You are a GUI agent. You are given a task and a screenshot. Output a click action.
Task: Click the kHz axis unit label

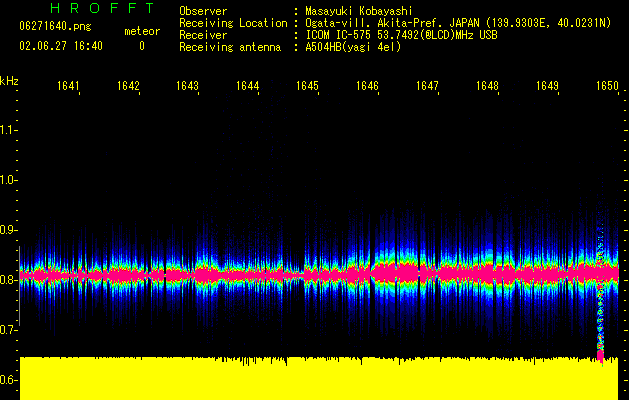tap(9, 80)
